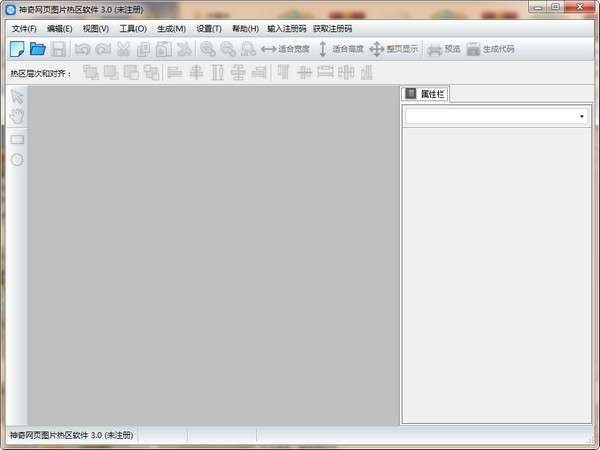Viewport: 600px width, 450px height.
Task: Click the redo arrow icon
Action: 103,49
